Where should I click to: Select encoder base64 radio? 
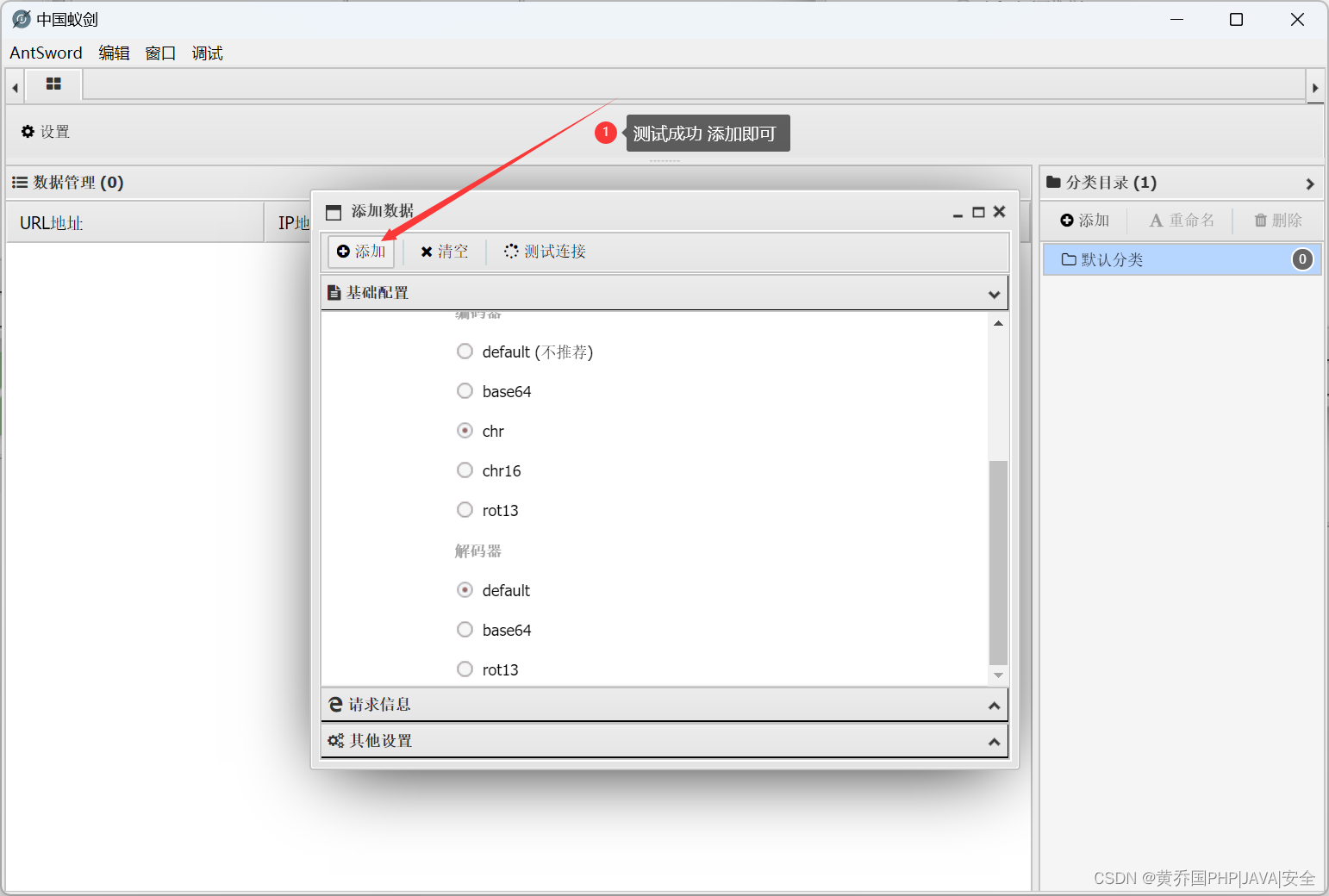click(465, 391)
